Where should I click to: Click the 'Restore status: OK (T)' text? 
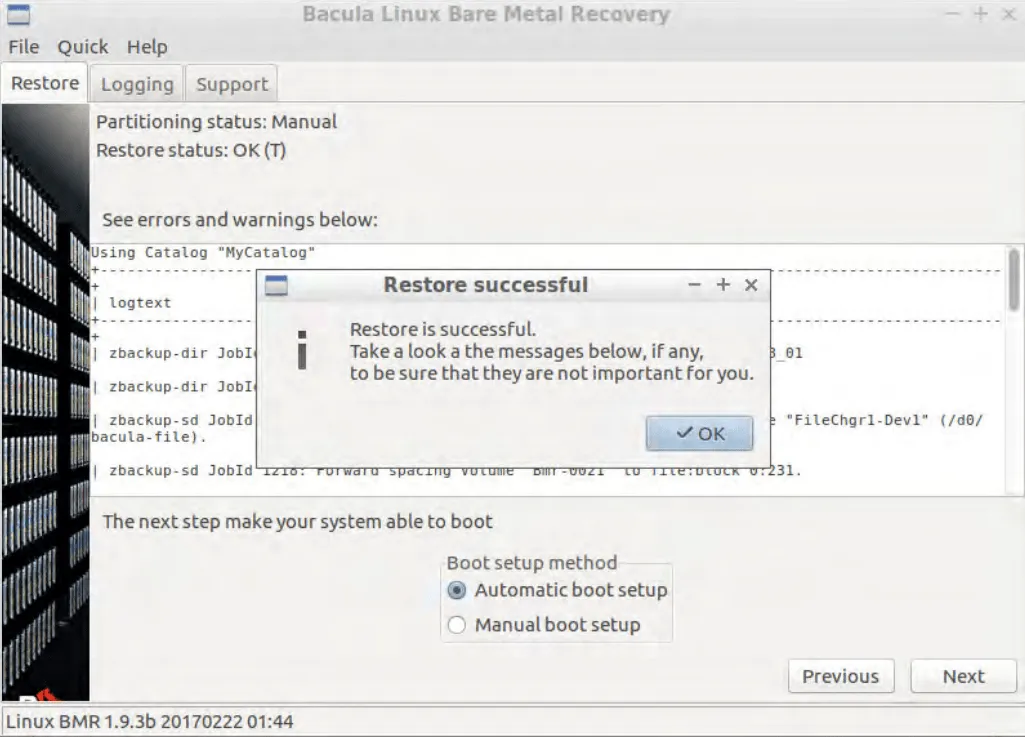point(191,150)
